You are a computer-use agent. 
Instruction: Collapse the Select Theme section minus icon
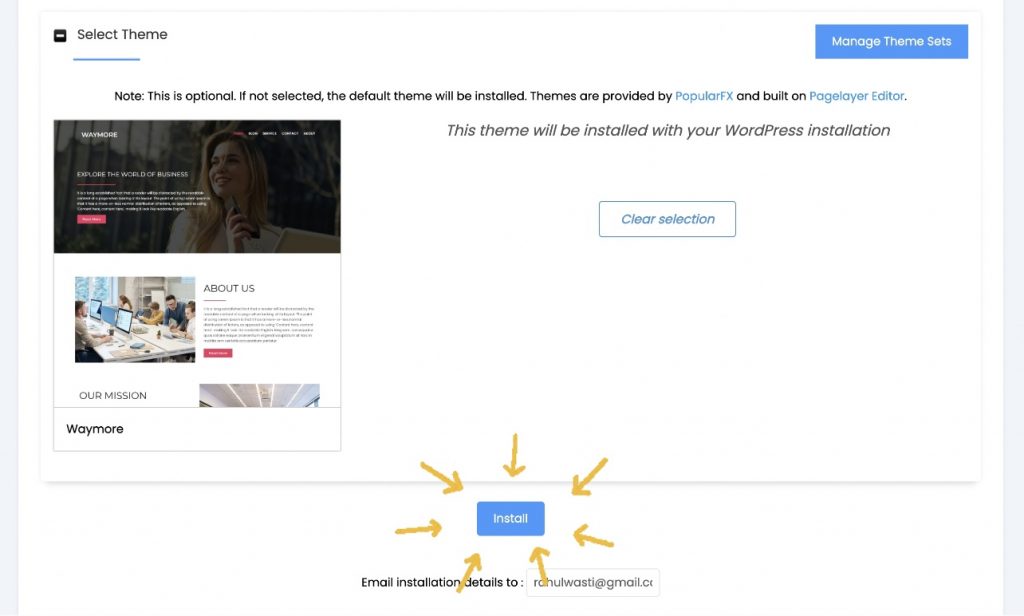point(60,35)
